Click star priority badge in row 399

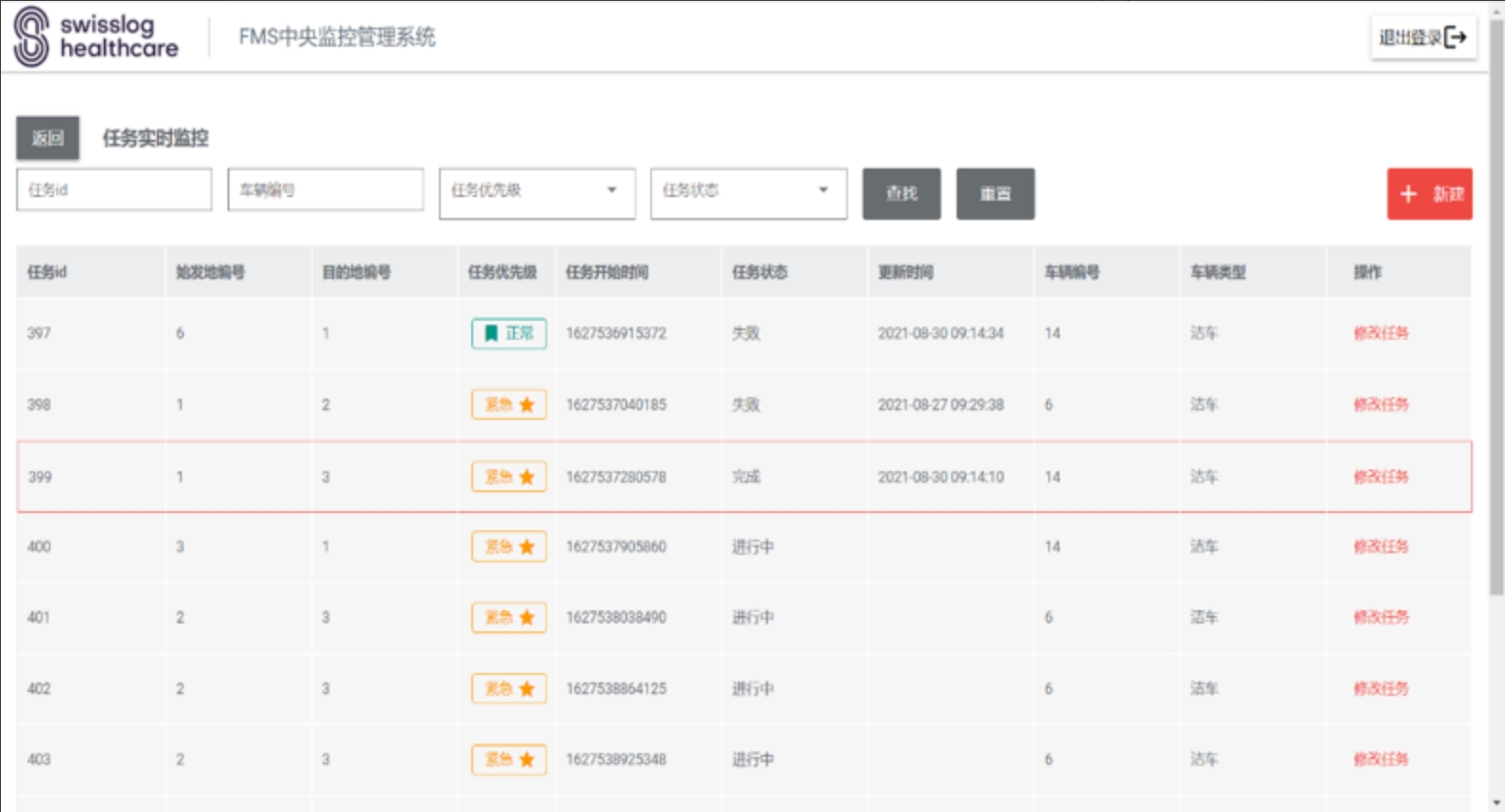coord(508,477)
